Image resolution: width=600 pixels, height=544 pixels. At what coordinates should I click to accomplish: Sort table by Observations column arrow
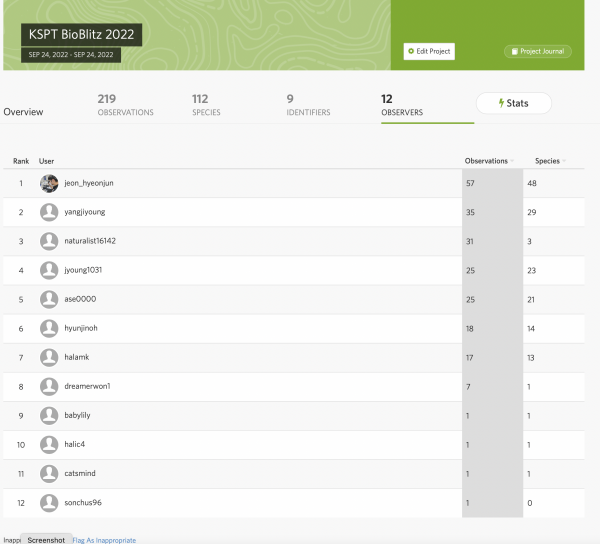512,161
